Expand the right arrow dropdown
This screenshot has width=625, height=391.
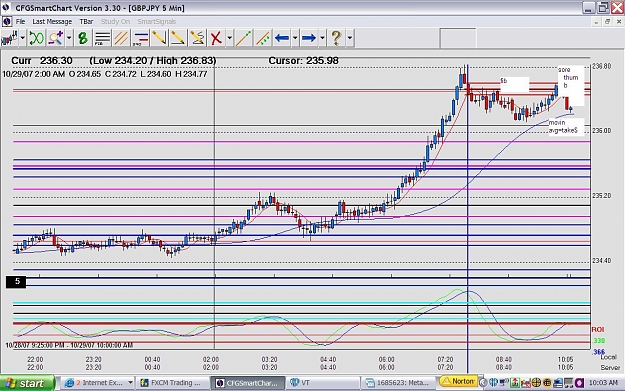[x=322, y=38]
